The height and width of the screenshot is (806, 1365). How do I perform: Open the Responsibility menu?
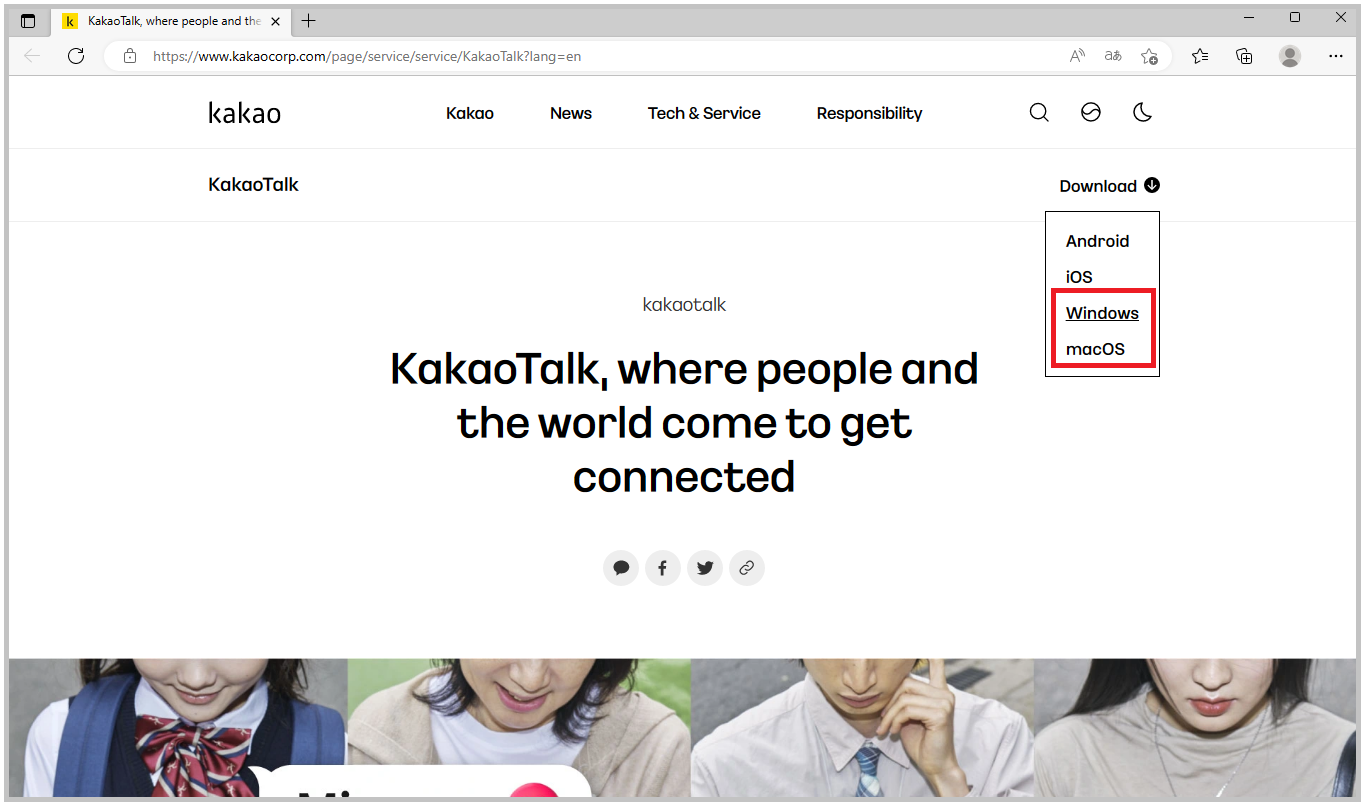pos(869,113)
